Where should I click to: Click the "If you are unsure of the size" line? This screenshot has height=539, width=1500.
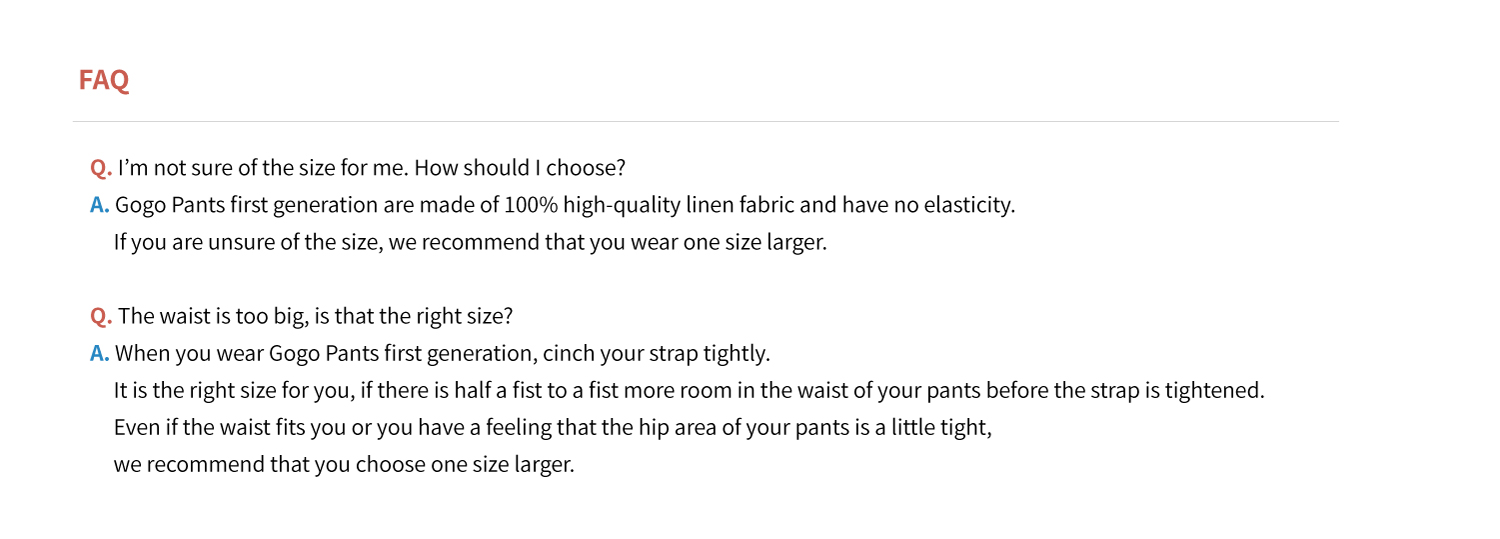[470, 242]
